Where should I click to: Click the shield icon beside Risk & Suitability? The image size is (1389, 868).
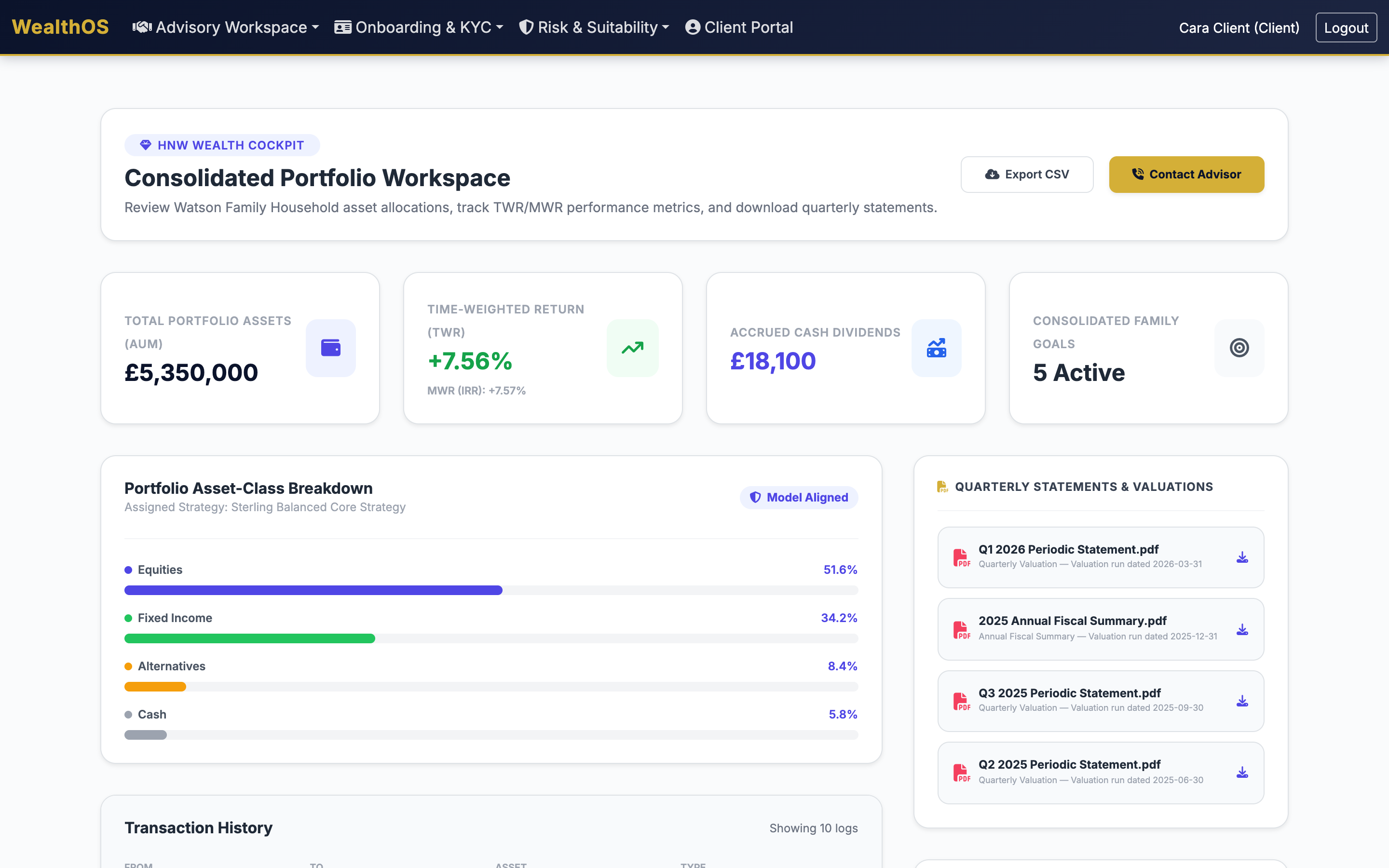click(x=526, y=27)
